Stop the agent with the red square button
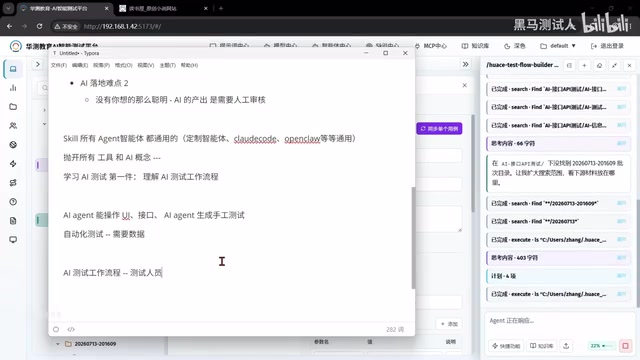 [625, 346]
